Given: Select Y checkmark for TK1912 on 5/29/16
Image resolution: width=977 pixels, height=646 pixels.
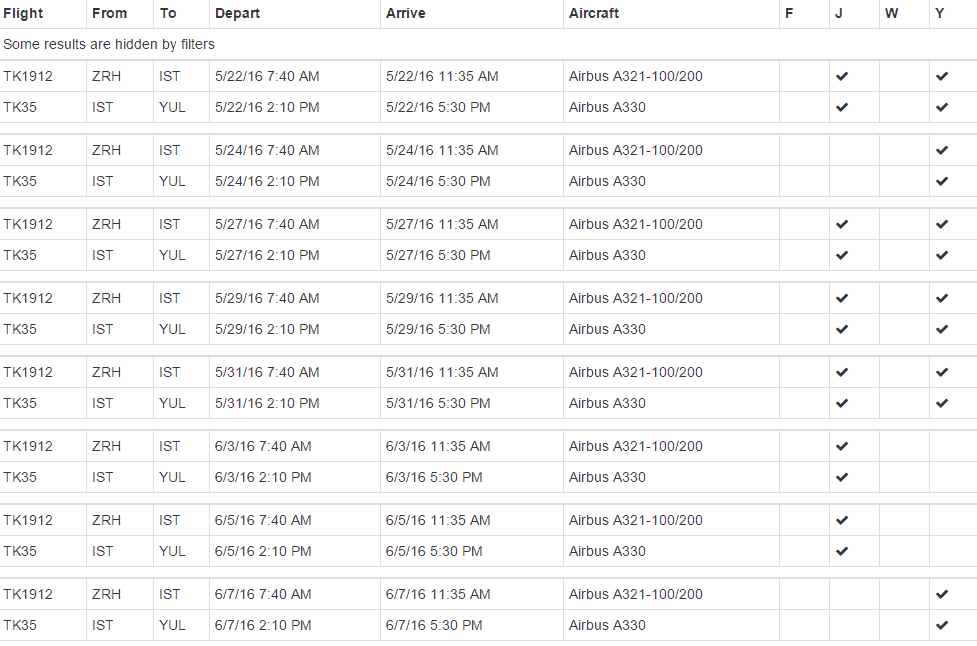Looking at the screenshot, I should (x=942, y=299).
